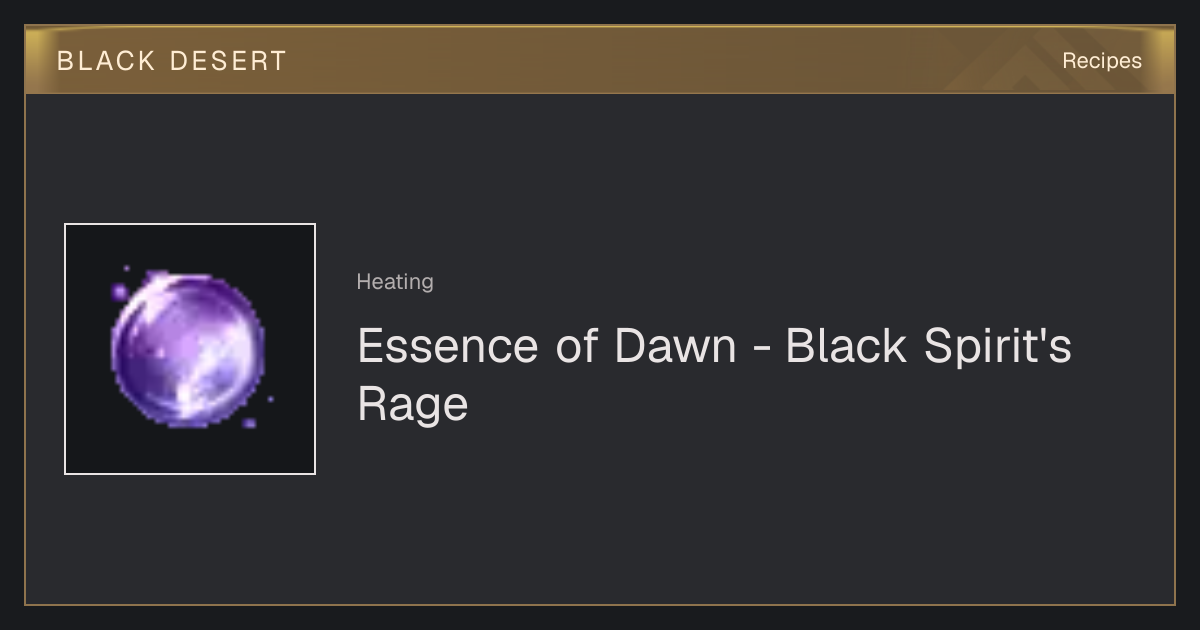Click Black Spirit's in the item title

tap(929, 346)
